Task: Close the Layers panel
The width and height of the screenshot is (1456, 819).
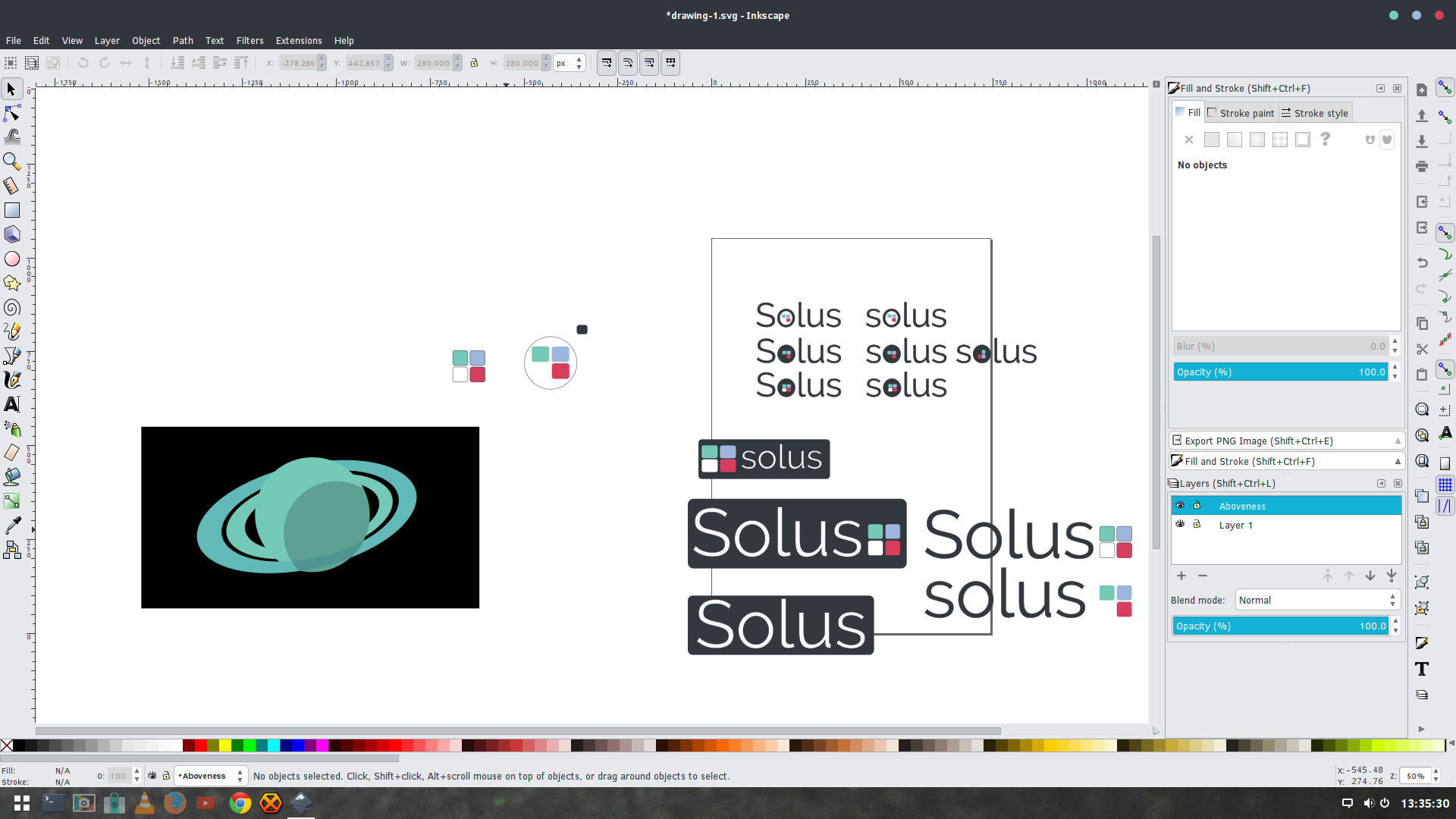Action: (1398, 483)
